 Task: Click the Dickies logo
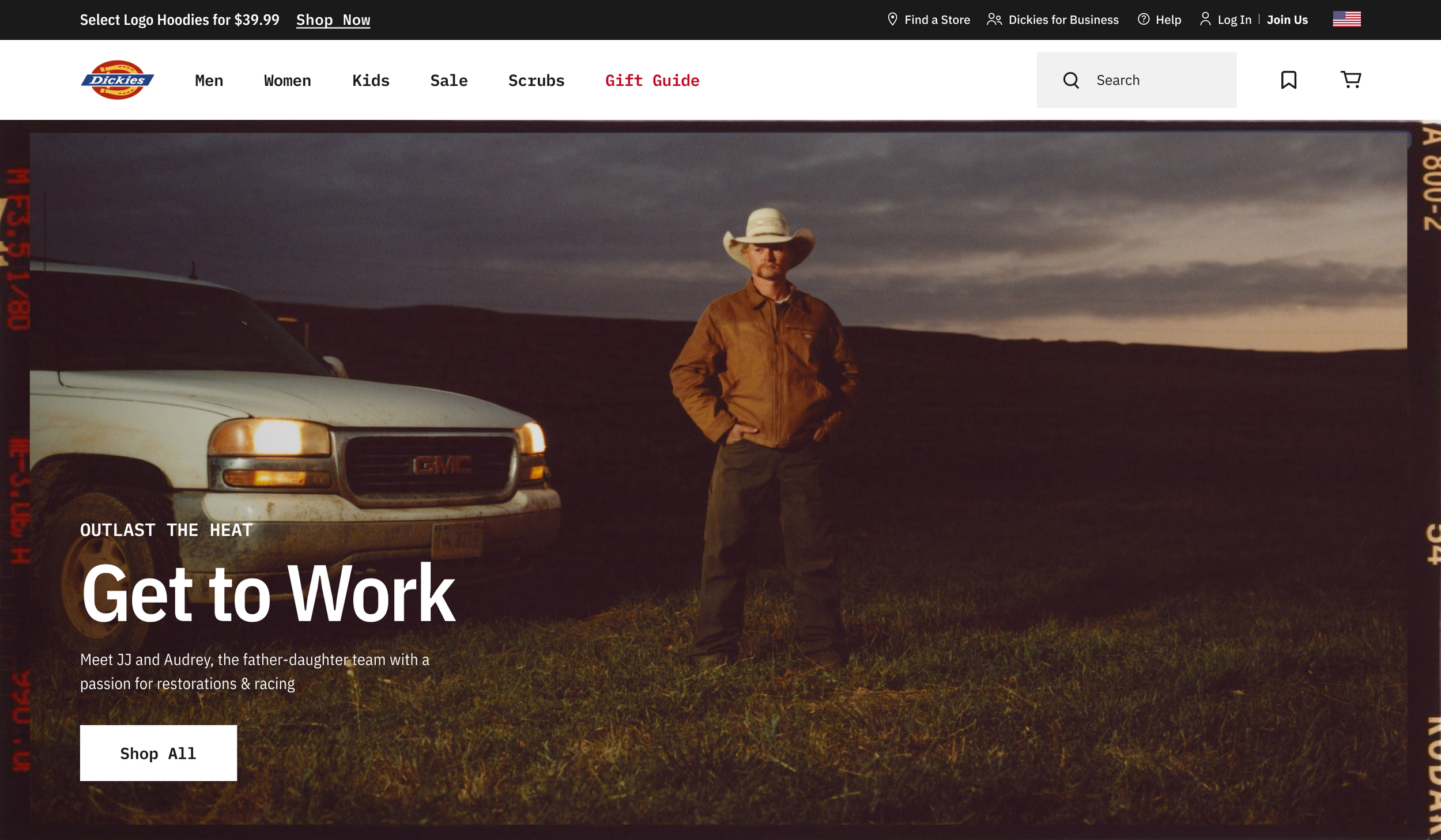tap(117, 80)
